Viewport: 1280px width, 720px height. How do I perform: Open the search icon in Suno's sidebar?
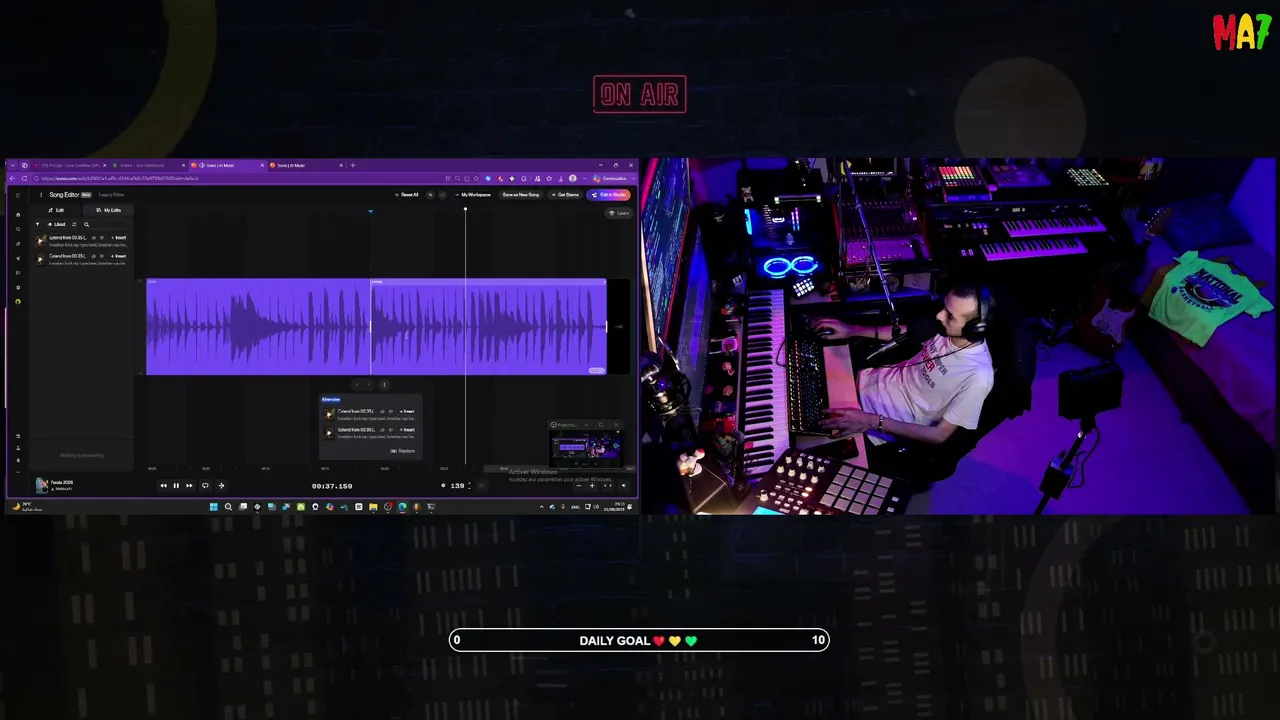(x=17, y=229)
